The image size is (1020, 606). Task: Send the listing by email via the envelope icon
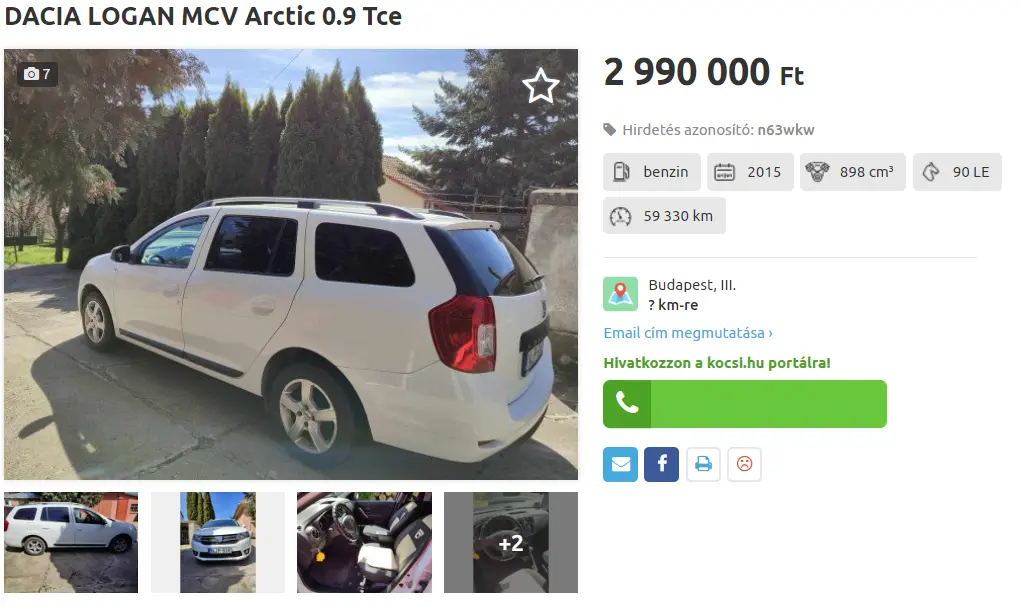pos(620,464)
